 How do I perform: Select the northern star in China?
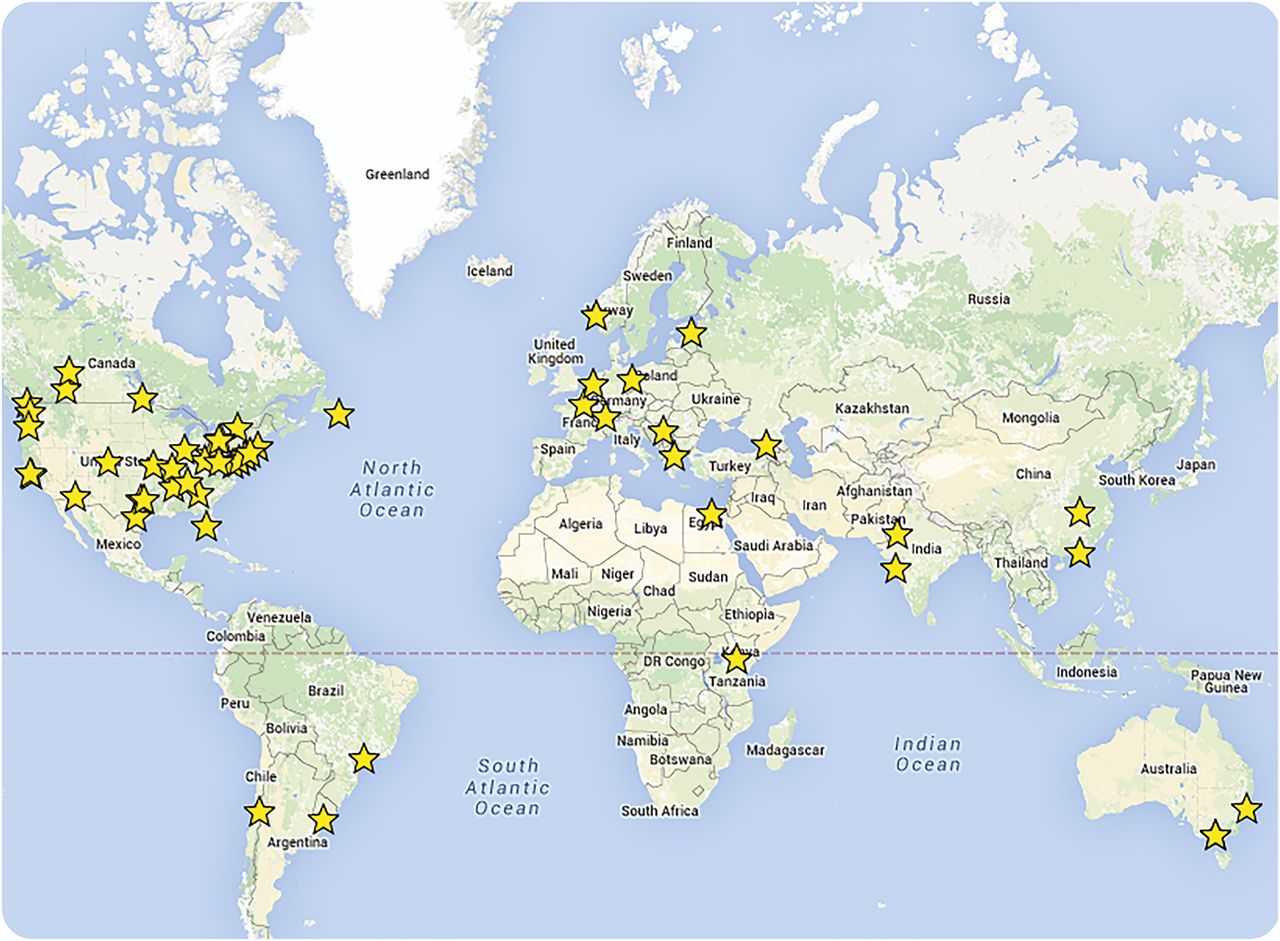click(1079, 512)
